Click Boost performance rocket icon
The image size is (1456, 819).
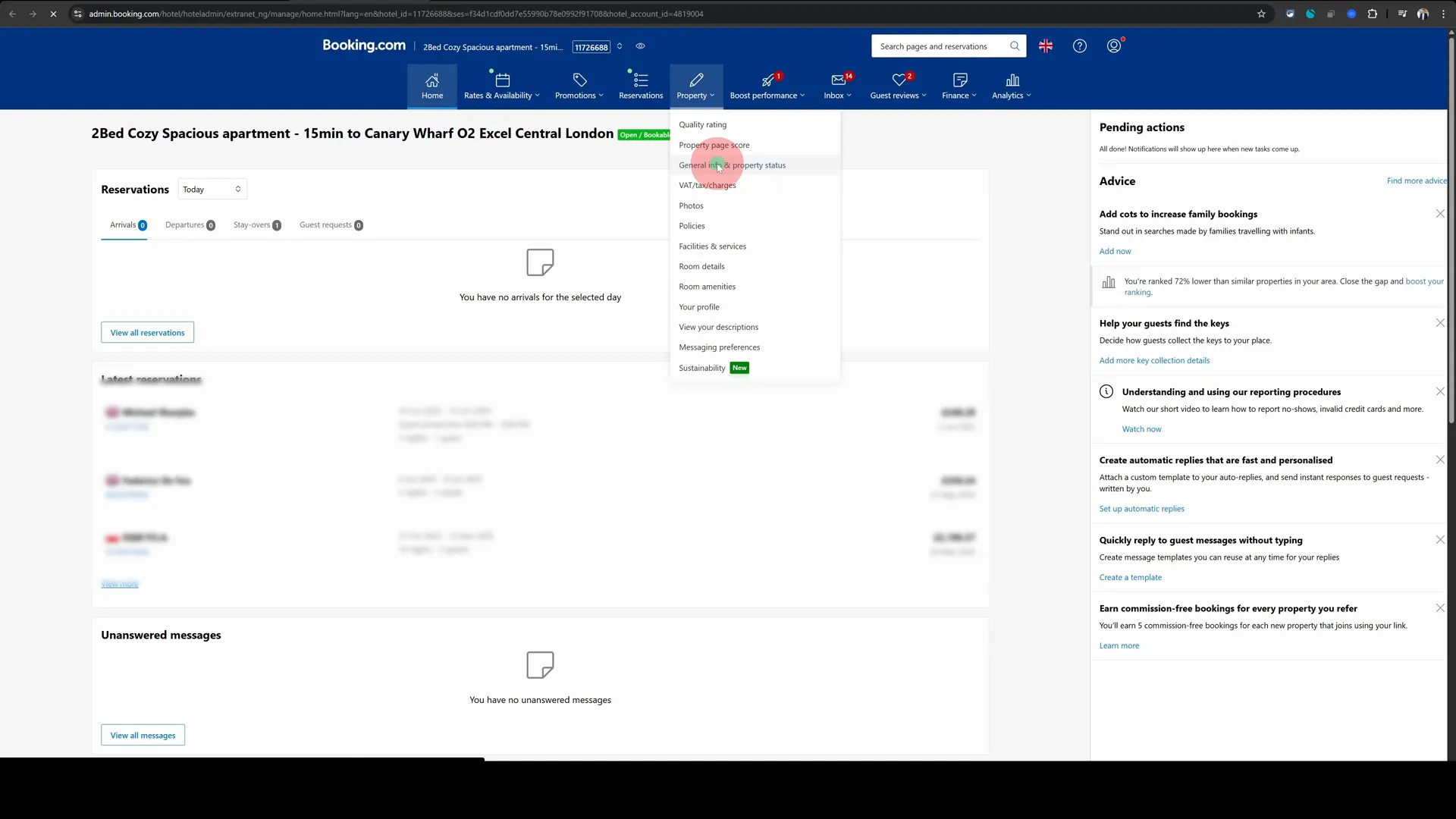point(767,80)
